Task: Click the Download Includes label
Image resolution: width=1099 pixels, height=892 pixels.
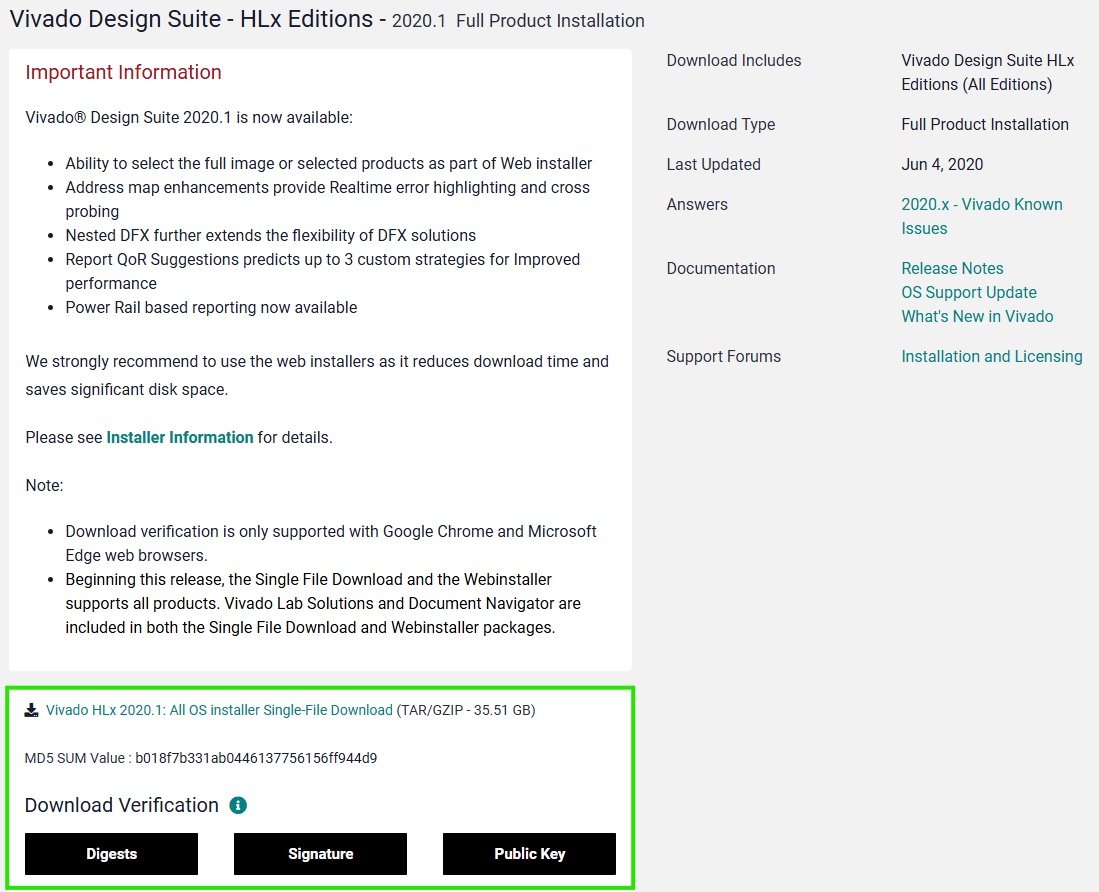Action: pyautogui.click(x=734, y=60)
